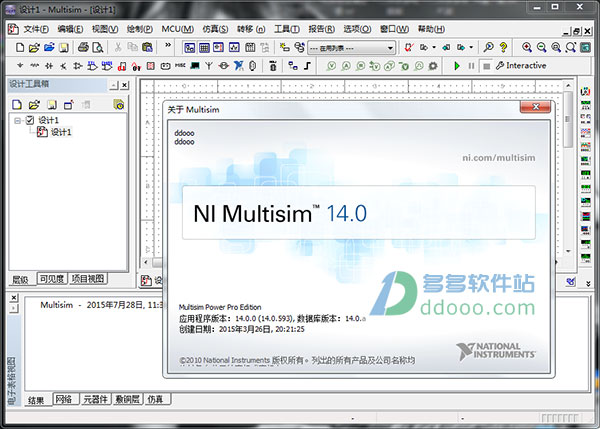600x429 pixels.
Task: Select the Oscilloscope instrument
Action: pyautogui.click(x=585, y=133)
